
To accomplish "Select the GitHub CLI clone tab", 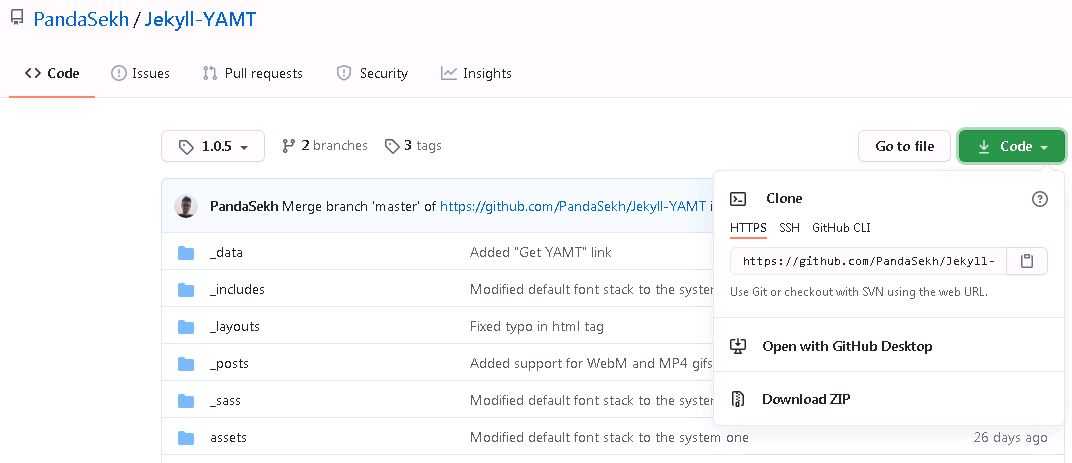I will [x=841, y=228].
